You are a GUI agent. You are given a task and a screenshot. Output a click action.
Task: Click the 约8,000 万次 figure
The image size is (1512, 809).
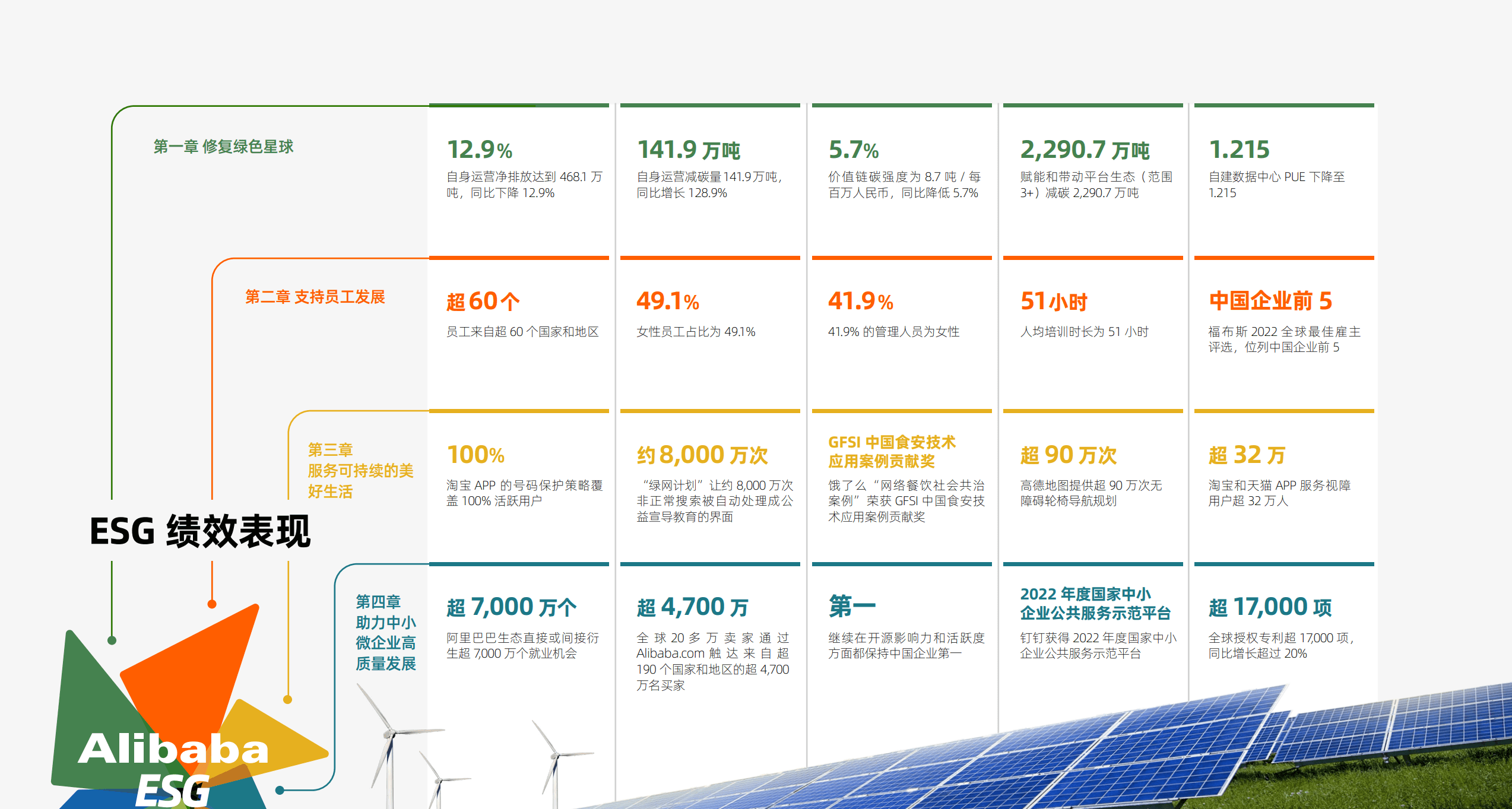click(702, 455)
